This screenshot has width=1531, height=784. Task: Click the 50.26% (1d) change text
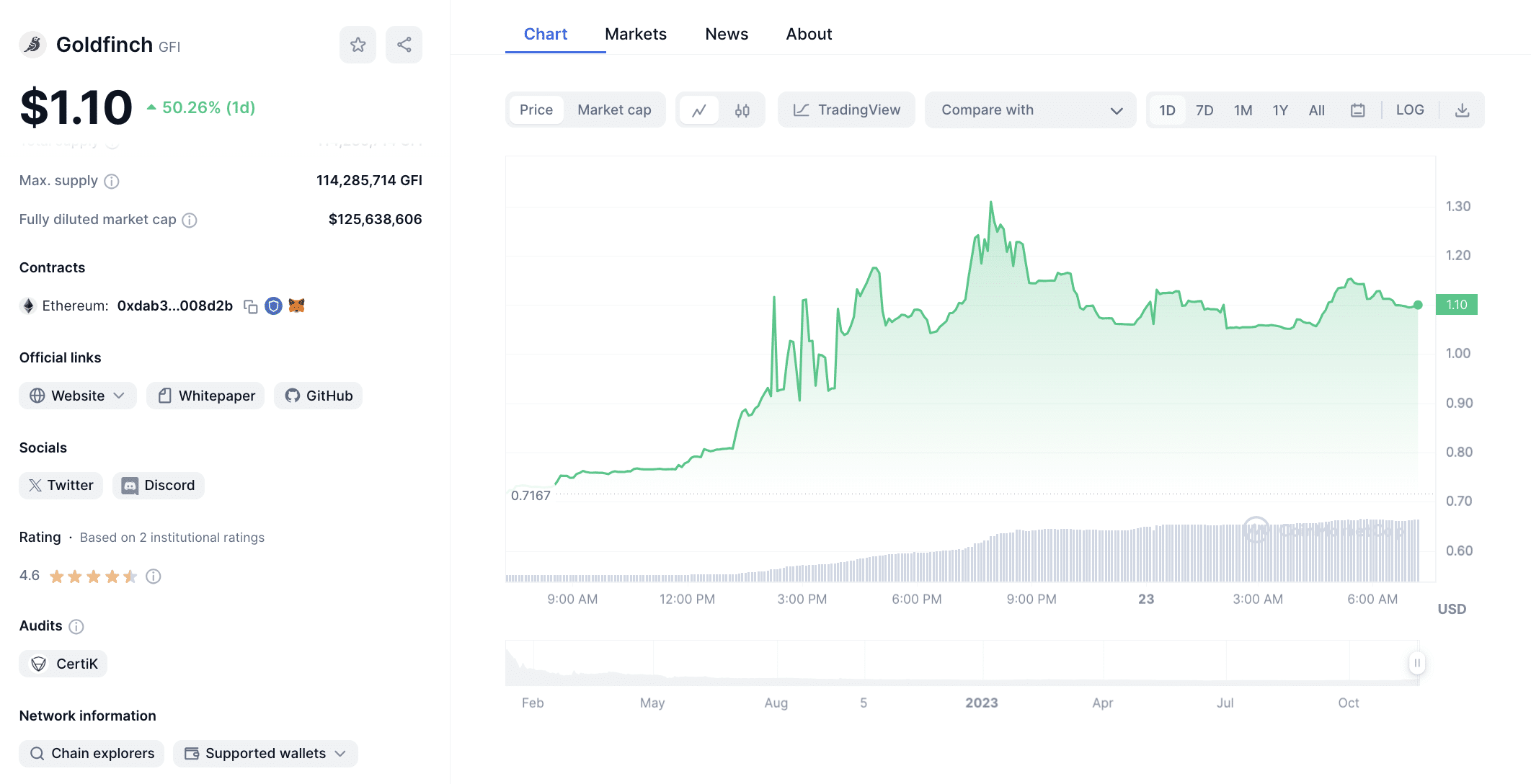tap(209, 107)
